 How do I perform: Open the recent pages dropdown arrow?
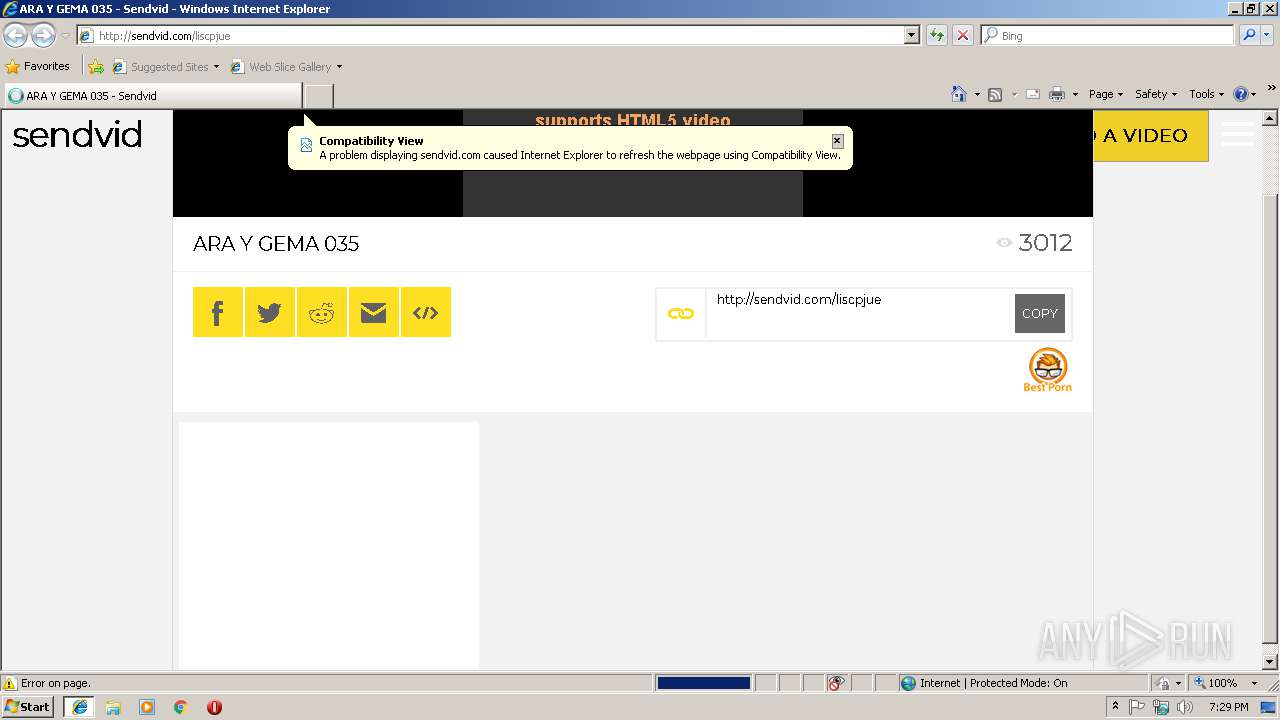coord(65,36)
